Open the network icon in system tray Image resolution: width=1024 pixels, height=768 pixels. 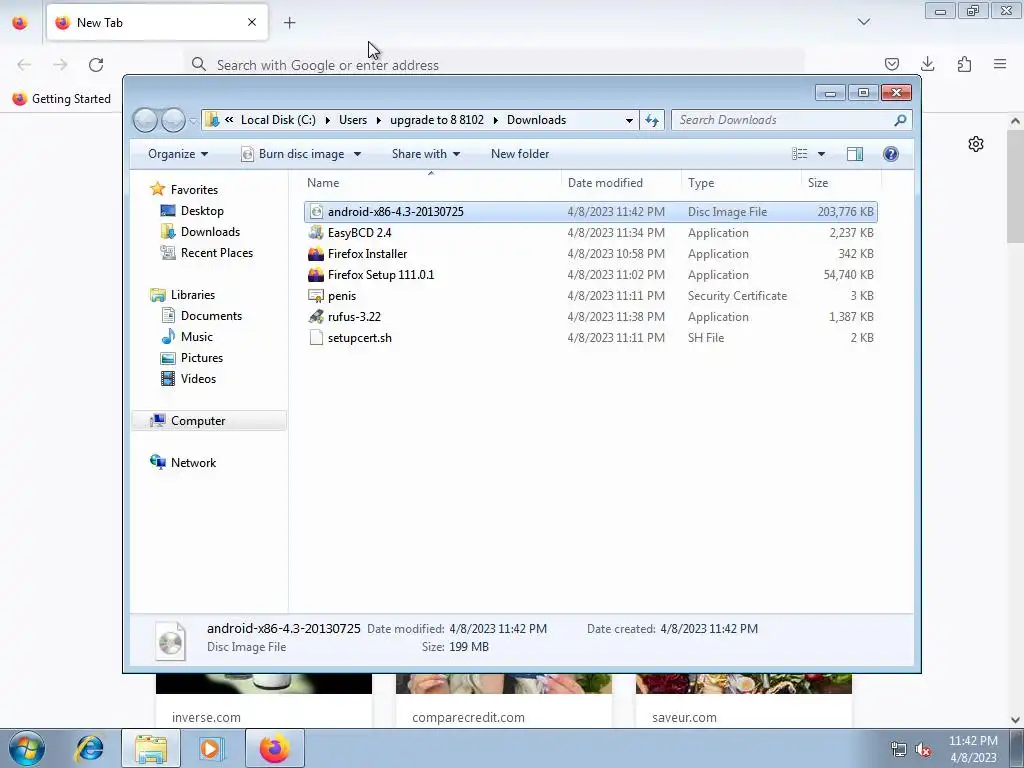click(899, 750)
